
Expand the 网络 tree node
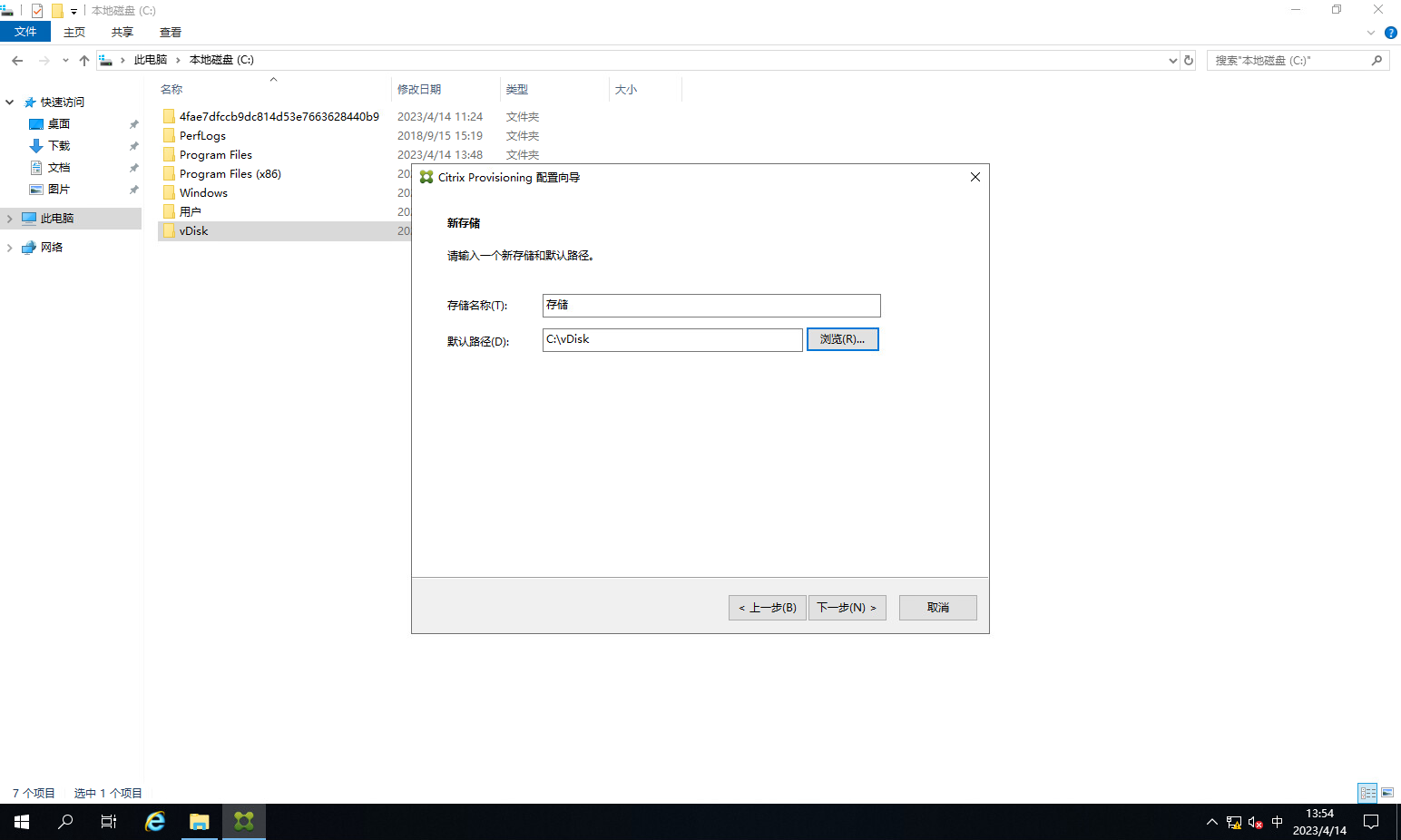(x=10, y=248)
